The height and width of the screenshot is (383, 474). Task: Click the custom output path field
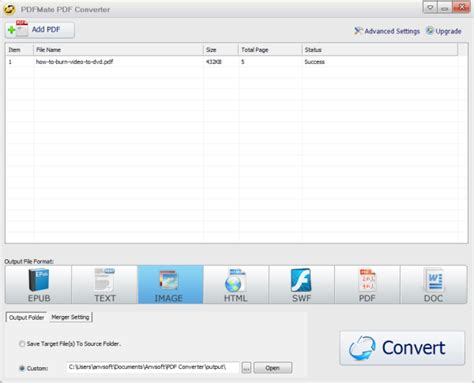click(152, 367)
